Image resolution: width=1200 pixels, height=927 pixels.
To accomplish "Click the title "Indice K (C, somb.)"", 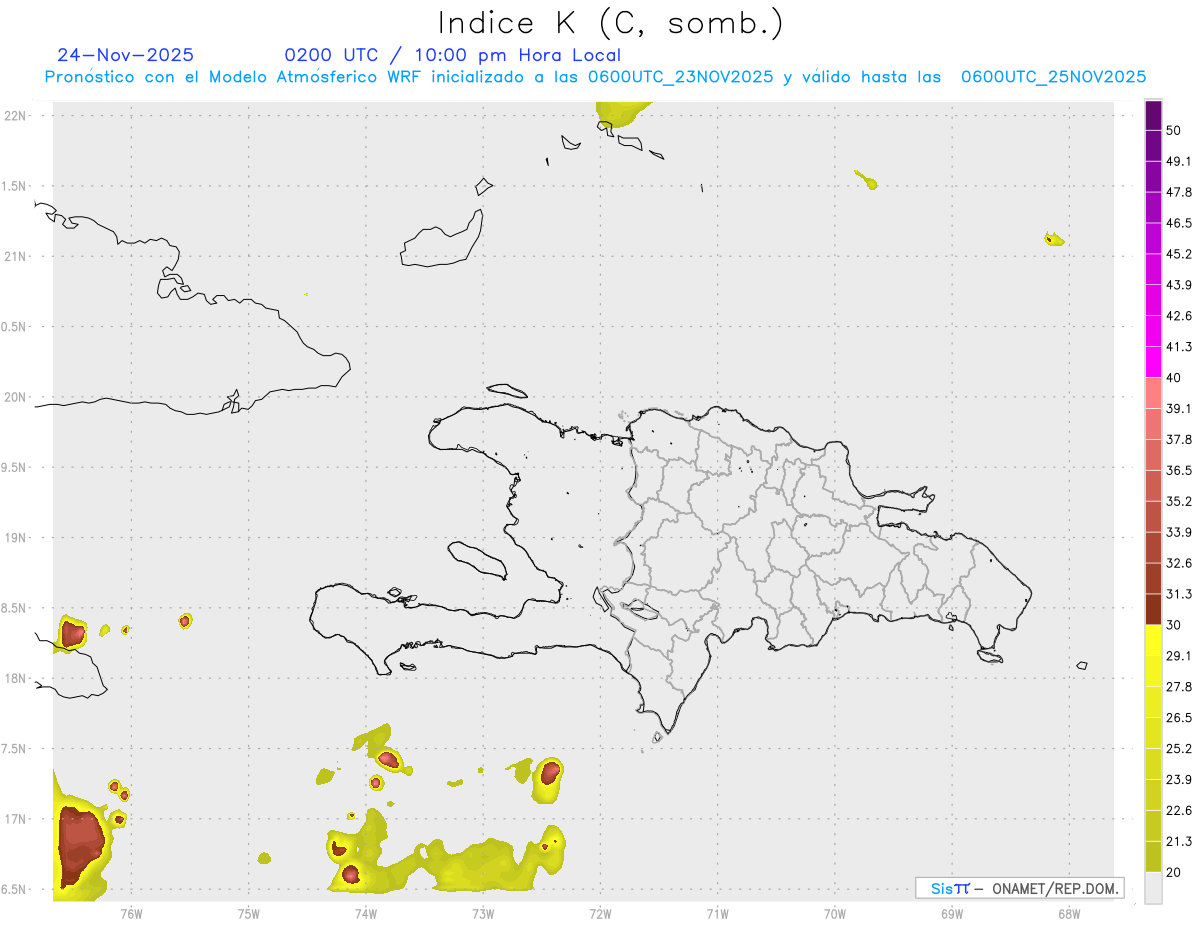I will point(610,23).
